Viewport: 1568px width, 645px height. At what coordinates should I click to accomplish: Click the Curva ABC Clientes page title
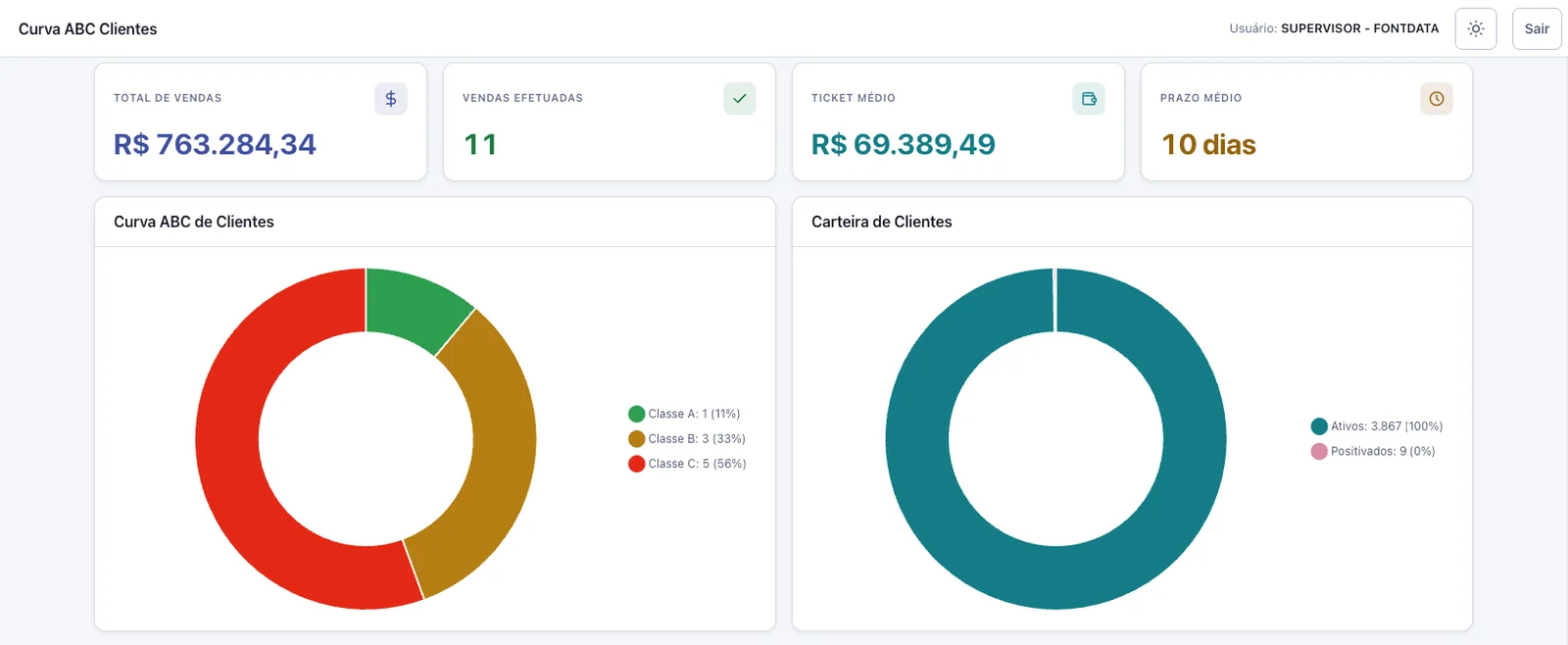(87, 28)
